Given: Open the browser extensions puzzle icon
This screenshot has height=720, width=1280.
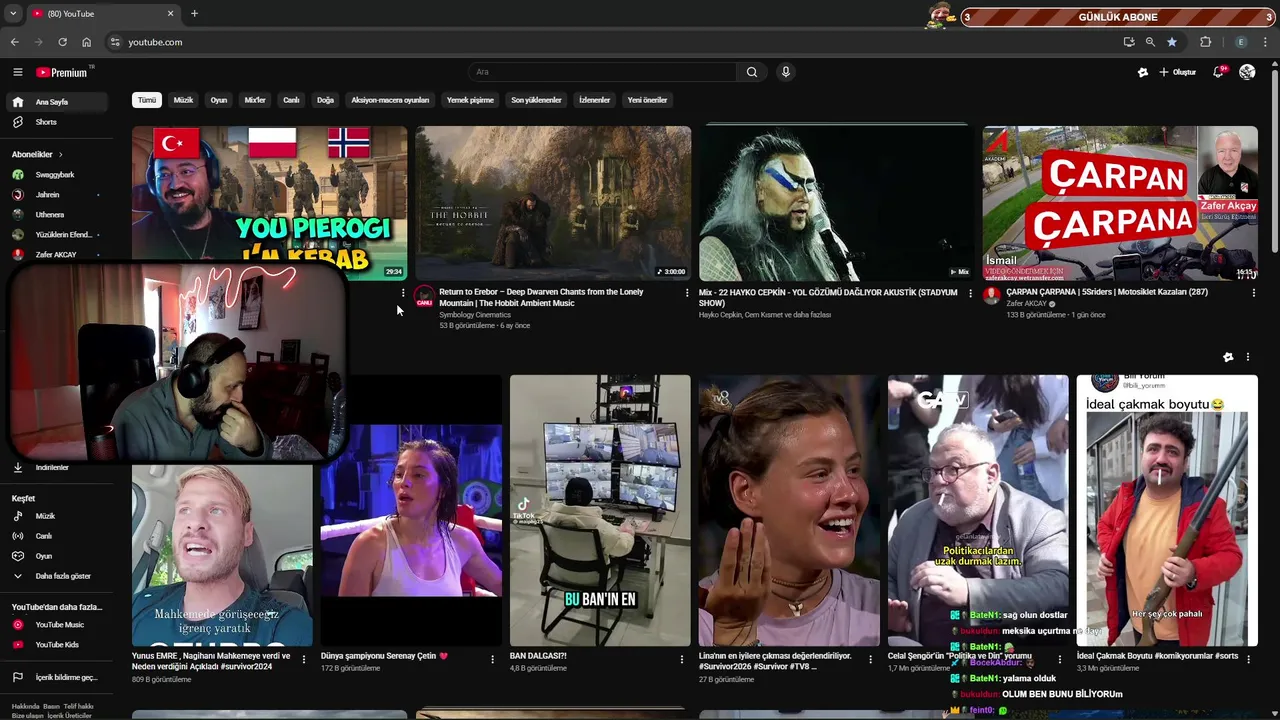Looking at the screenshot, I should click(x=1205, y=42).
